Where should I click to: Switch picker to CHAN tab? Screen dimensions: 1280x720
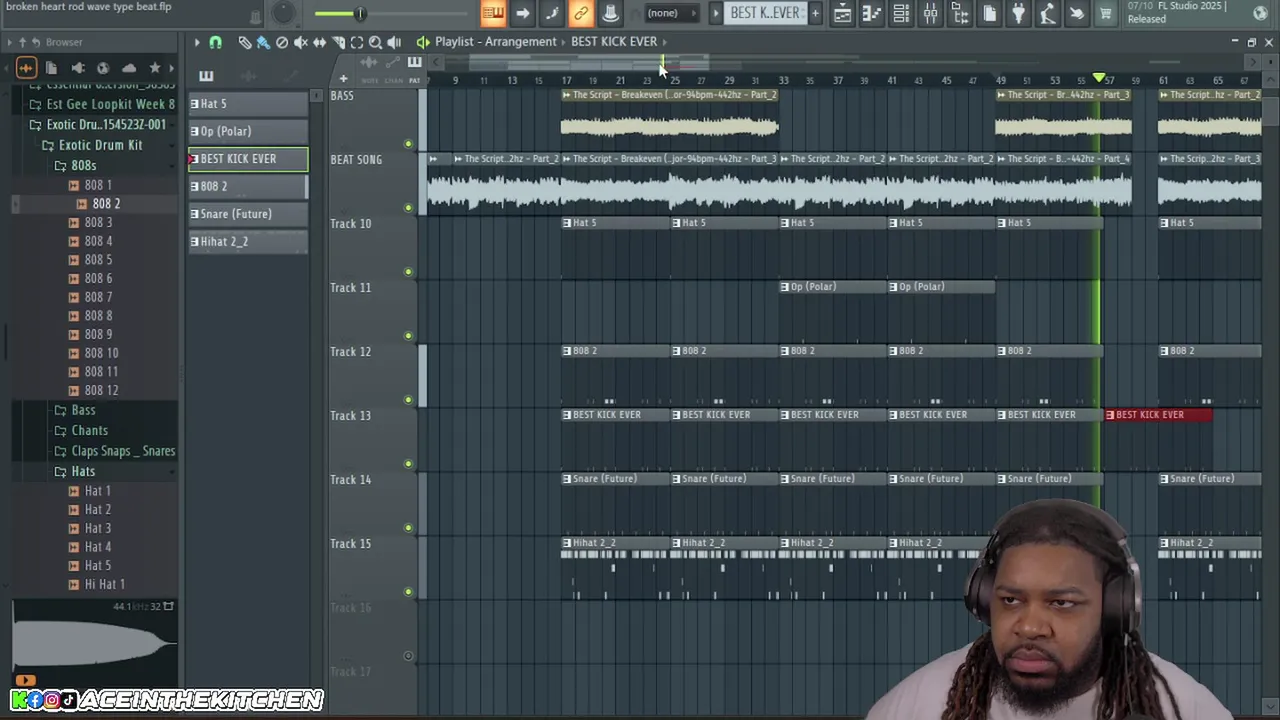click(392, 80)
